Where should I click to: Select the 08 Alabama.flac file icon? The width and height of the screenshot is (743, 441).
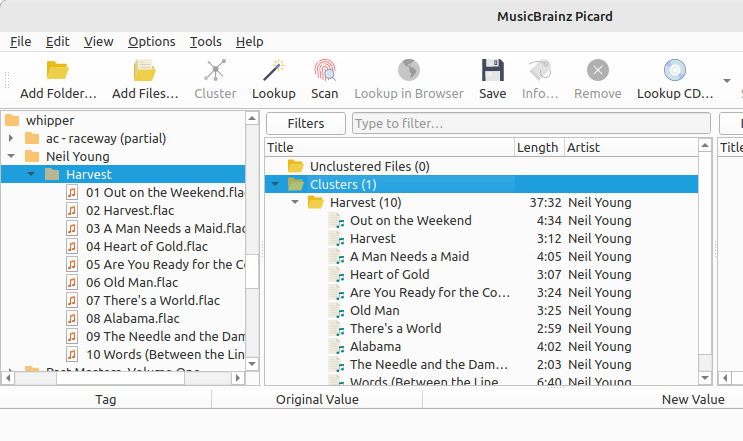click(x=72, y=318)
